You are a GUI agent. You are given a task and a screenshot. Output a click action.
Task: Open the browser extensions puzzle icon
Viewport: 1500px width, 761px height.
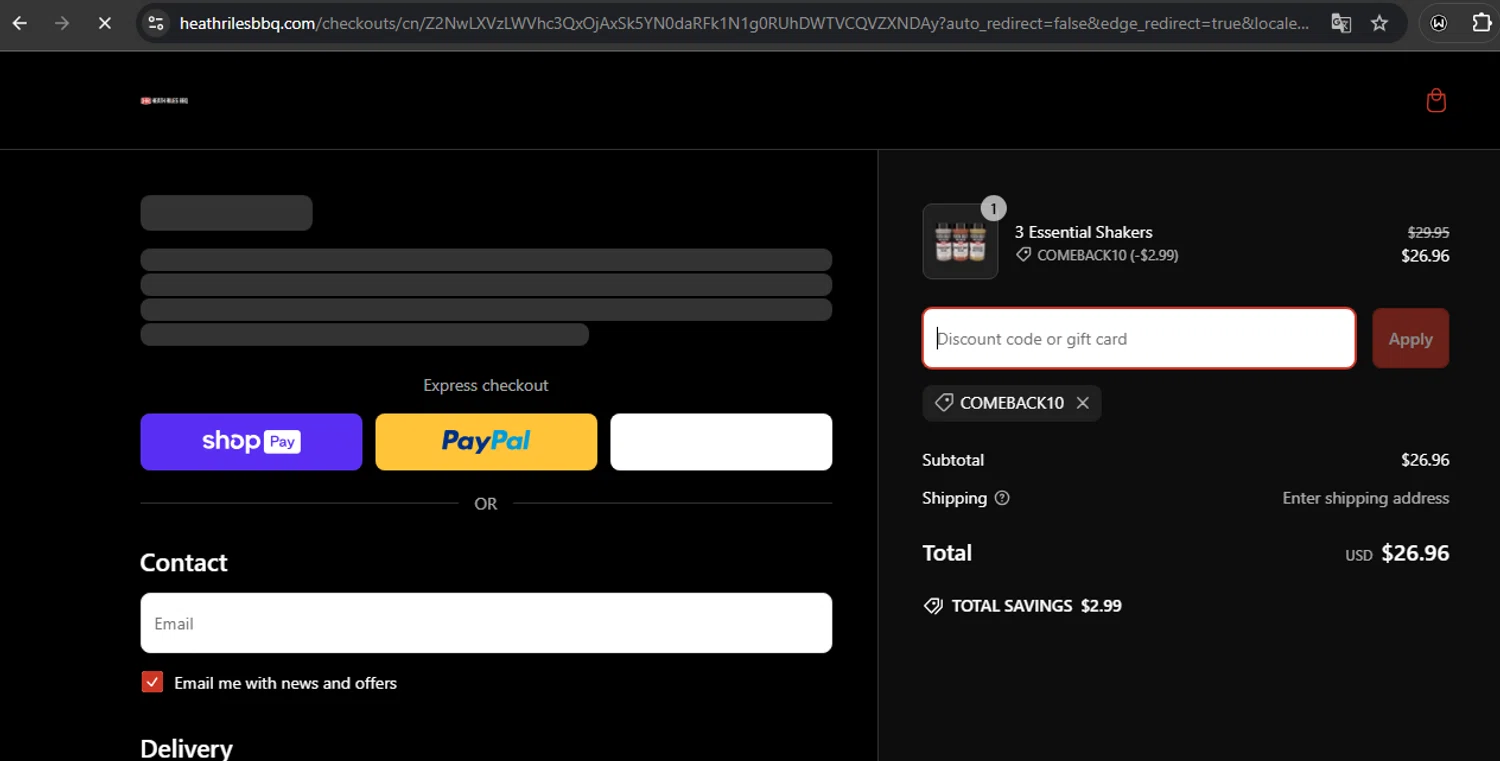click(x=1482, y=23)
